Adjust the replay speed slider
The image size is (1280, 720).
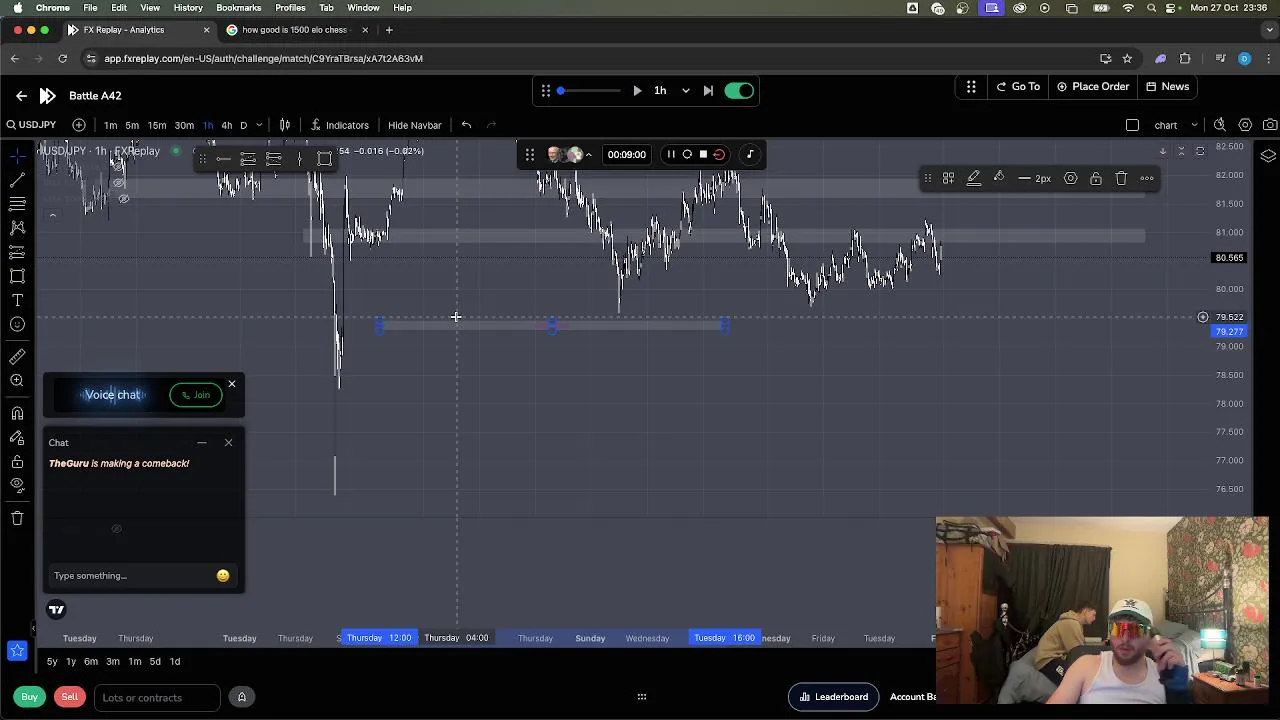click(590, 91)
